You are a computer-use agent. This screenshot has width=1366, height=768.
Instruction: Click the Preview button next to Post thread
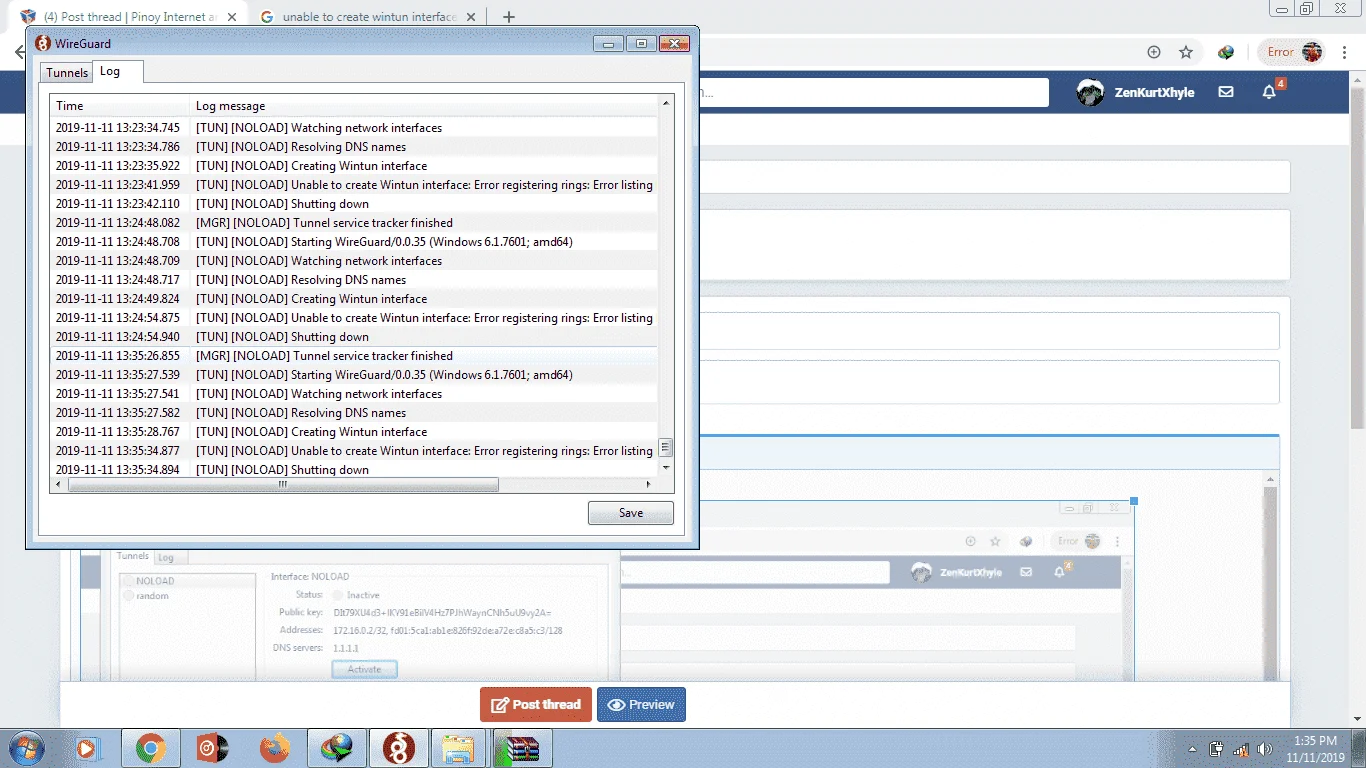pos(641,705)
